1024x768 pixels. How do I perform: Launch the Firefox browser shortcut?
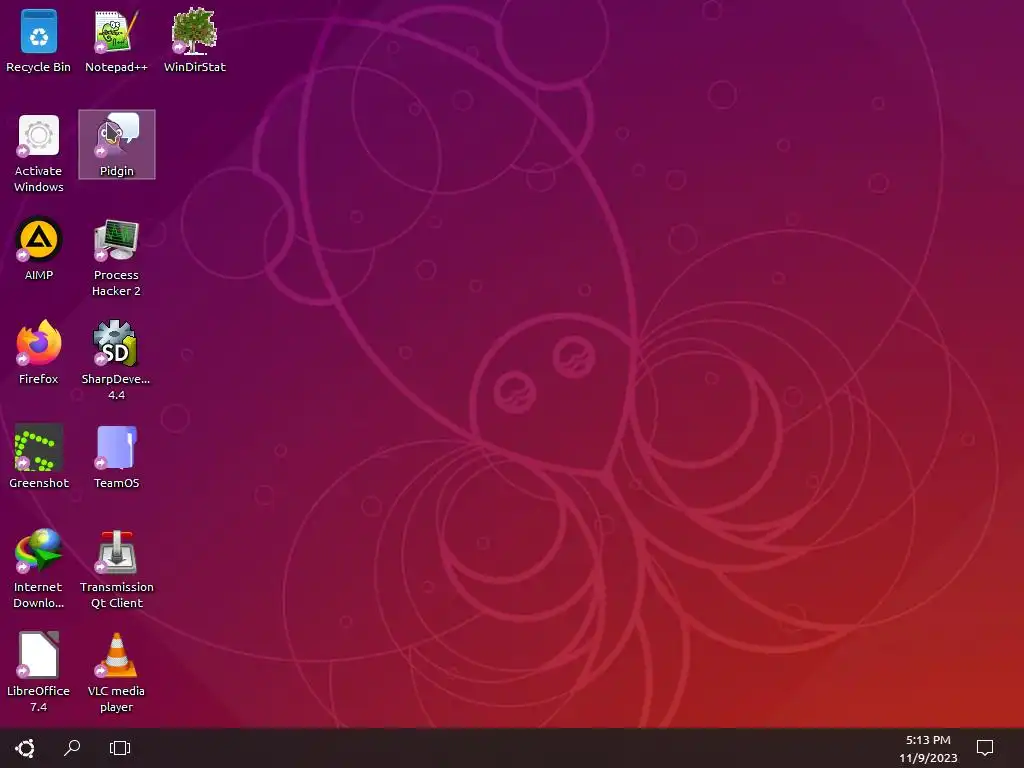click(39, 353)
